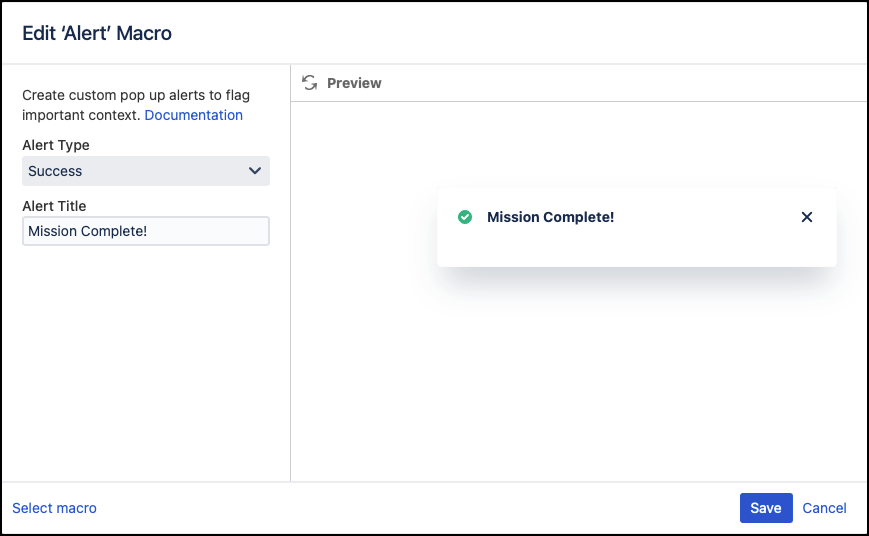Click the Preview header label

(x=354, y=83)
